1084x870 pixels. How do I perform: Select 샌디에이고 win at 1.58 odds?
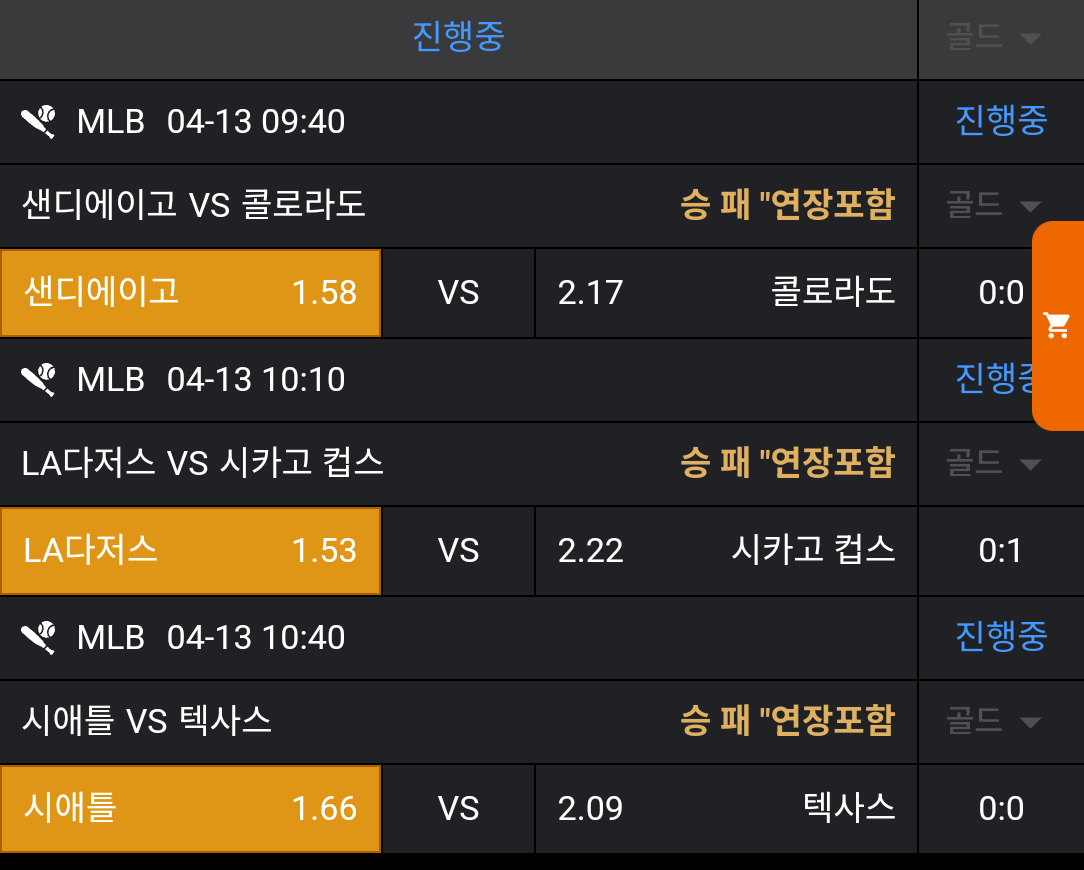190,293
